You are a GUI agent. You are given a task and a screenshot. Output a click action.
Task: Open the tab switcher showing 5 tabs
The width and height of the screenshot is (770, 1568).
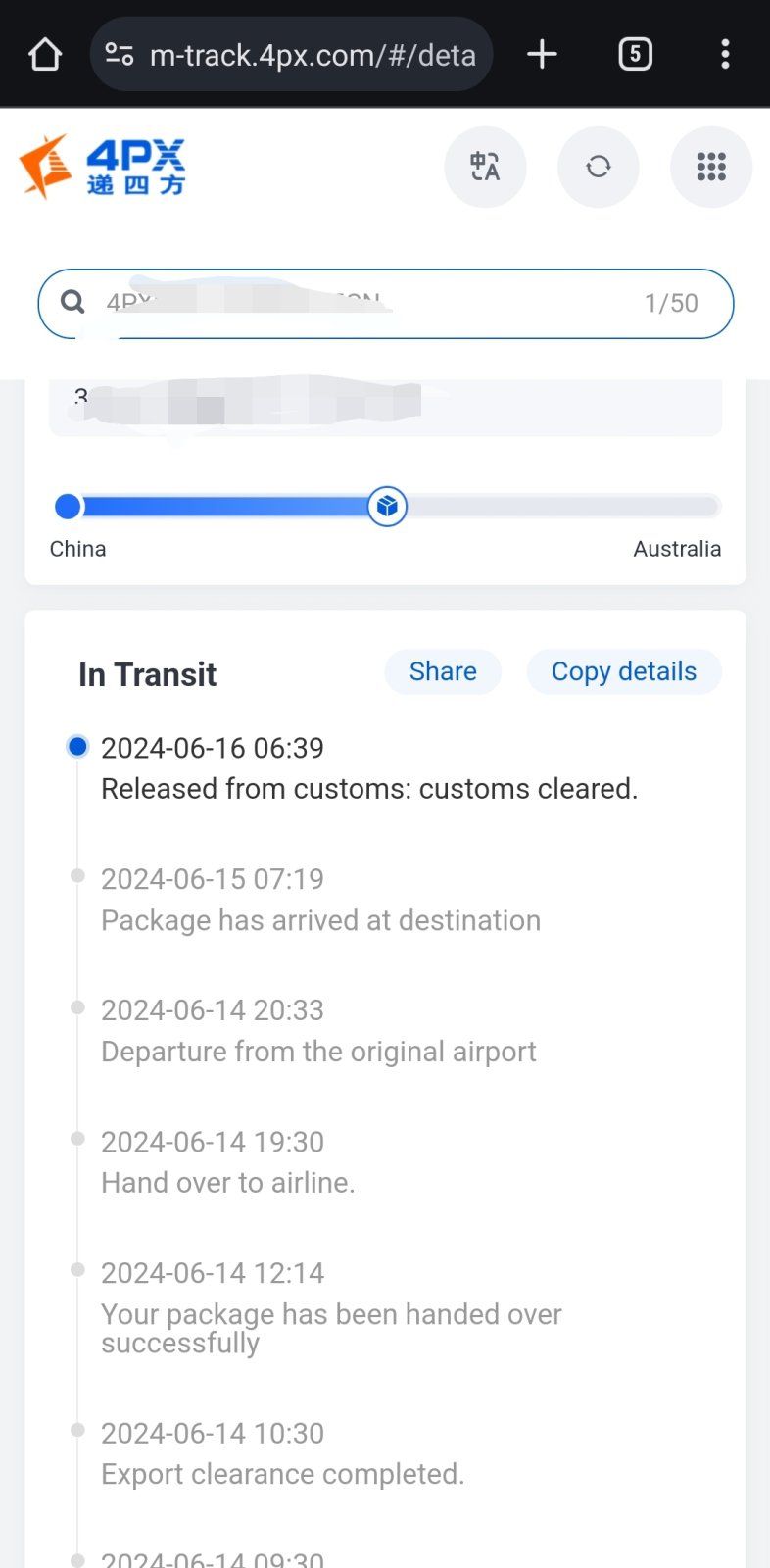pos(635,54)
